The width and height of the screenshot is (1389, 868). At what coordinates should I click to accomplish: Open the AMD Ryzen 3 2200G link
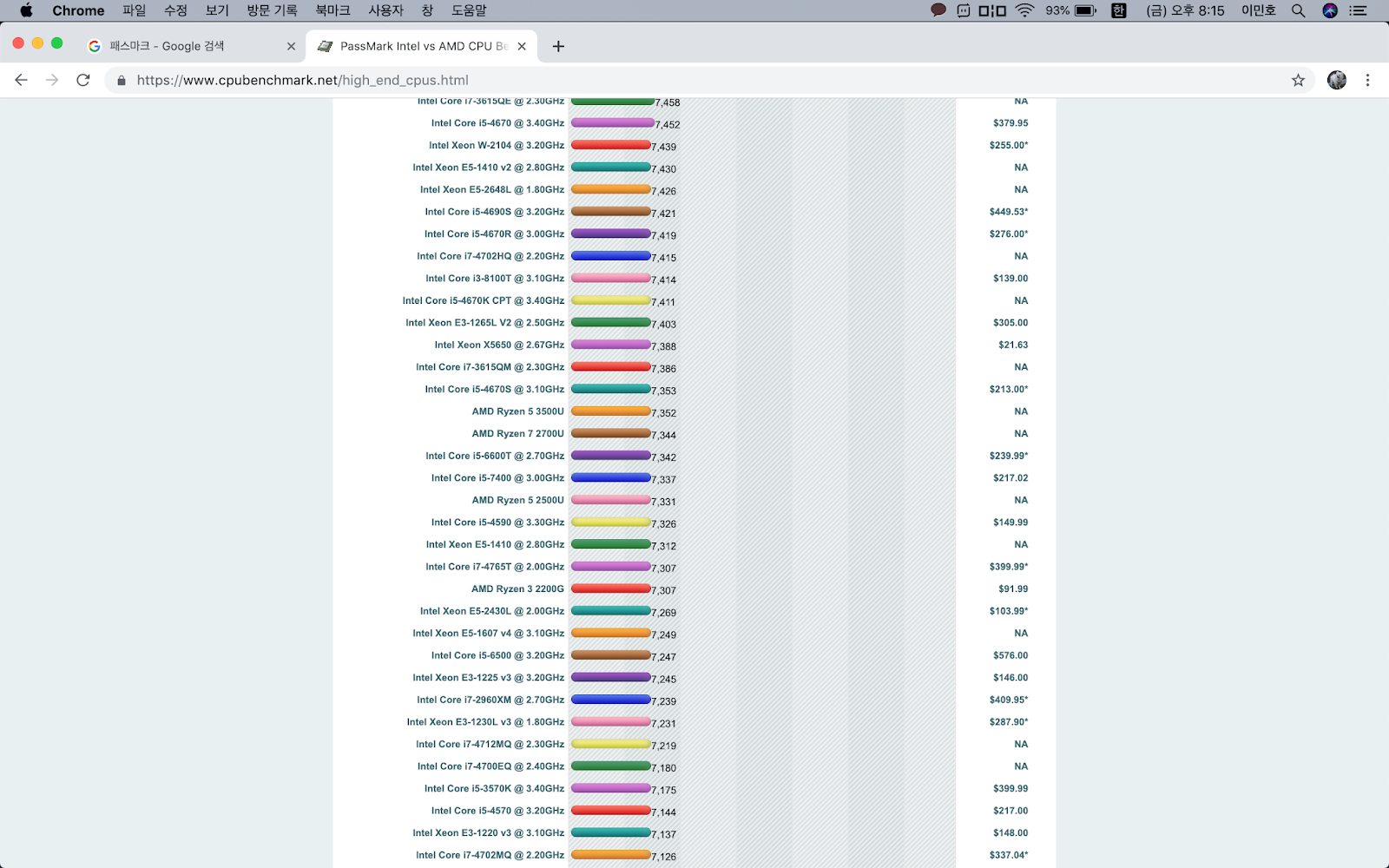pyautogui.click(x=518, y=589)
